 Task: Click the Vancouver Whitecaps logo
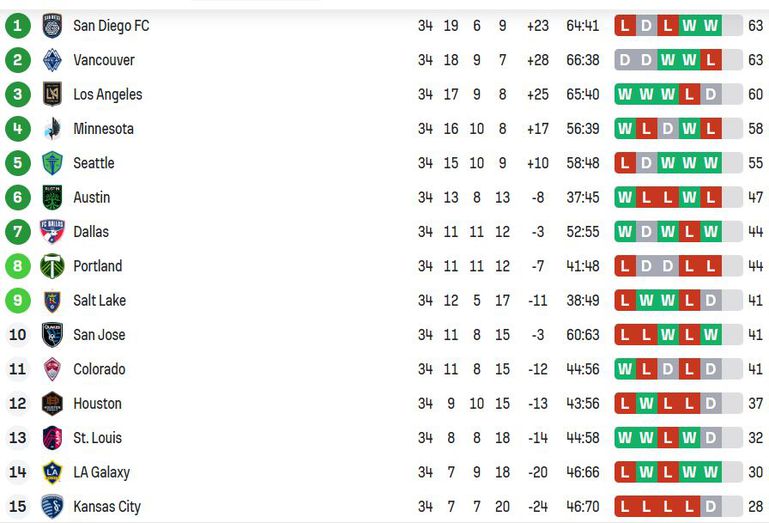52,60
